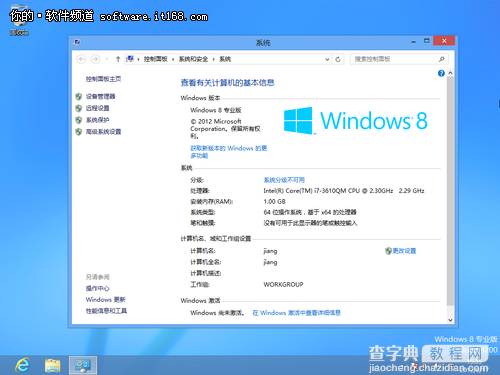Click the WORKGROUP value

point(283,284)
